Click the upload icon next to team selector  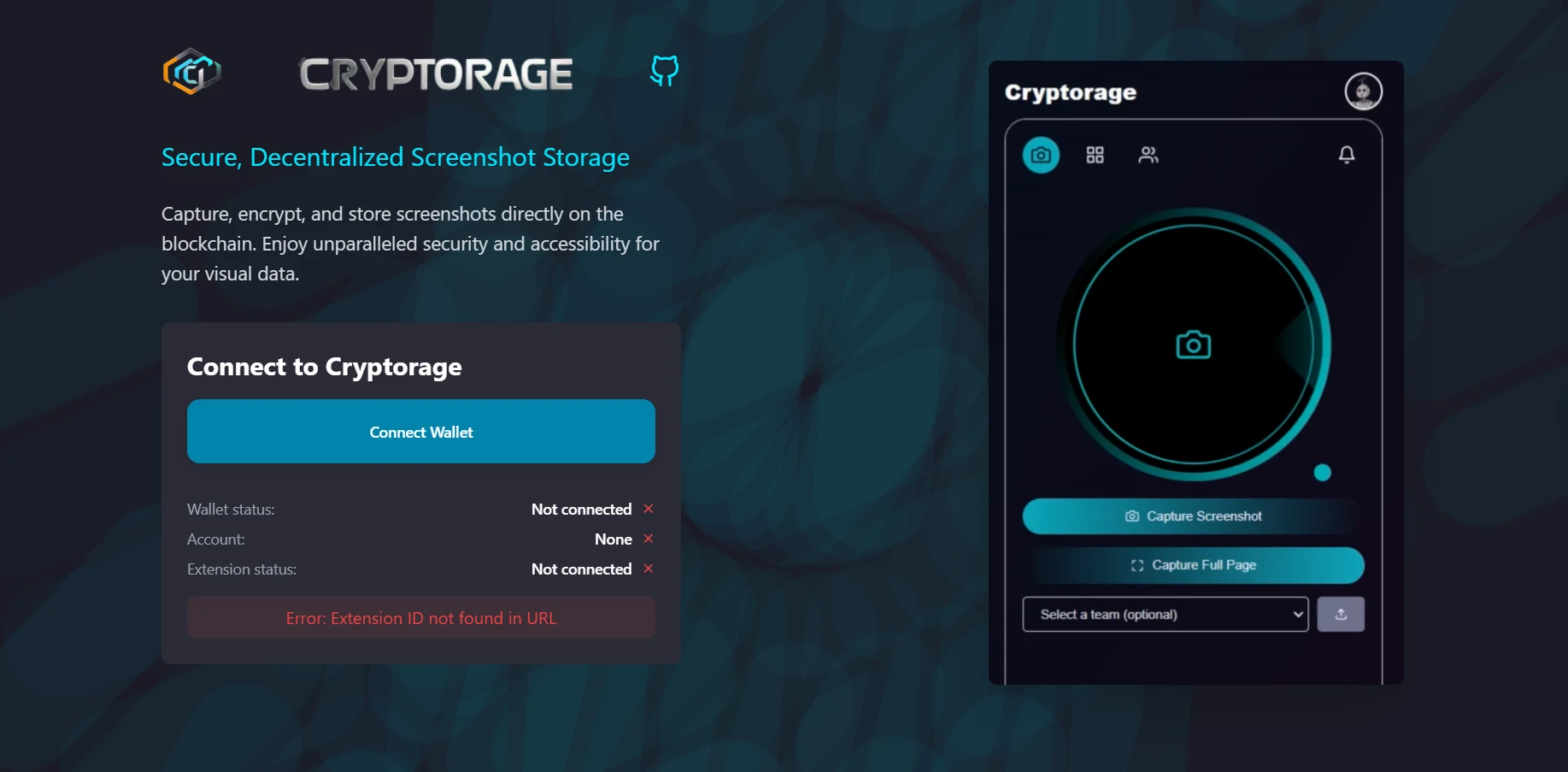point(1341,614)
